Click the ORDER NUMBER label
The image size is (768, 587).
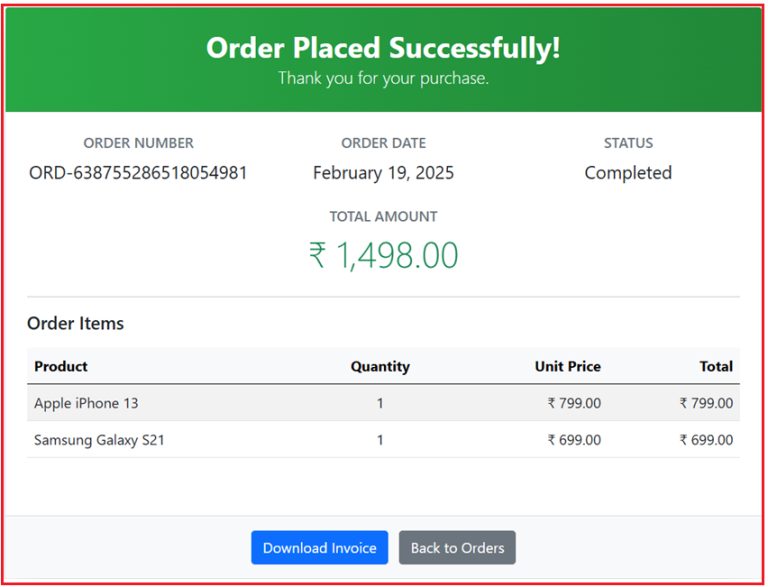point(138,143)
